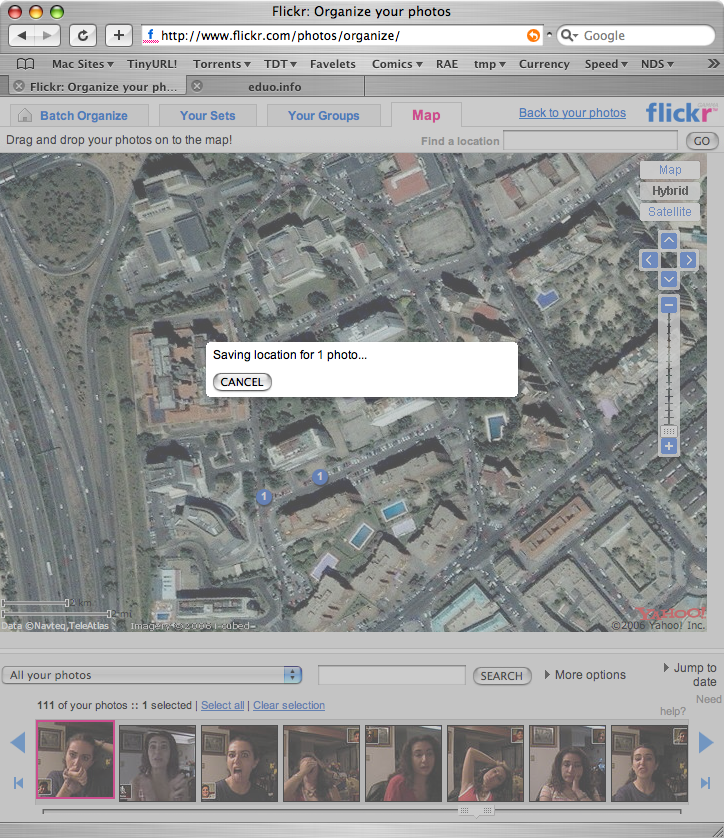
Task: Click the upper-right photo marker labeled 1
Action: click(x=320, y=476)
